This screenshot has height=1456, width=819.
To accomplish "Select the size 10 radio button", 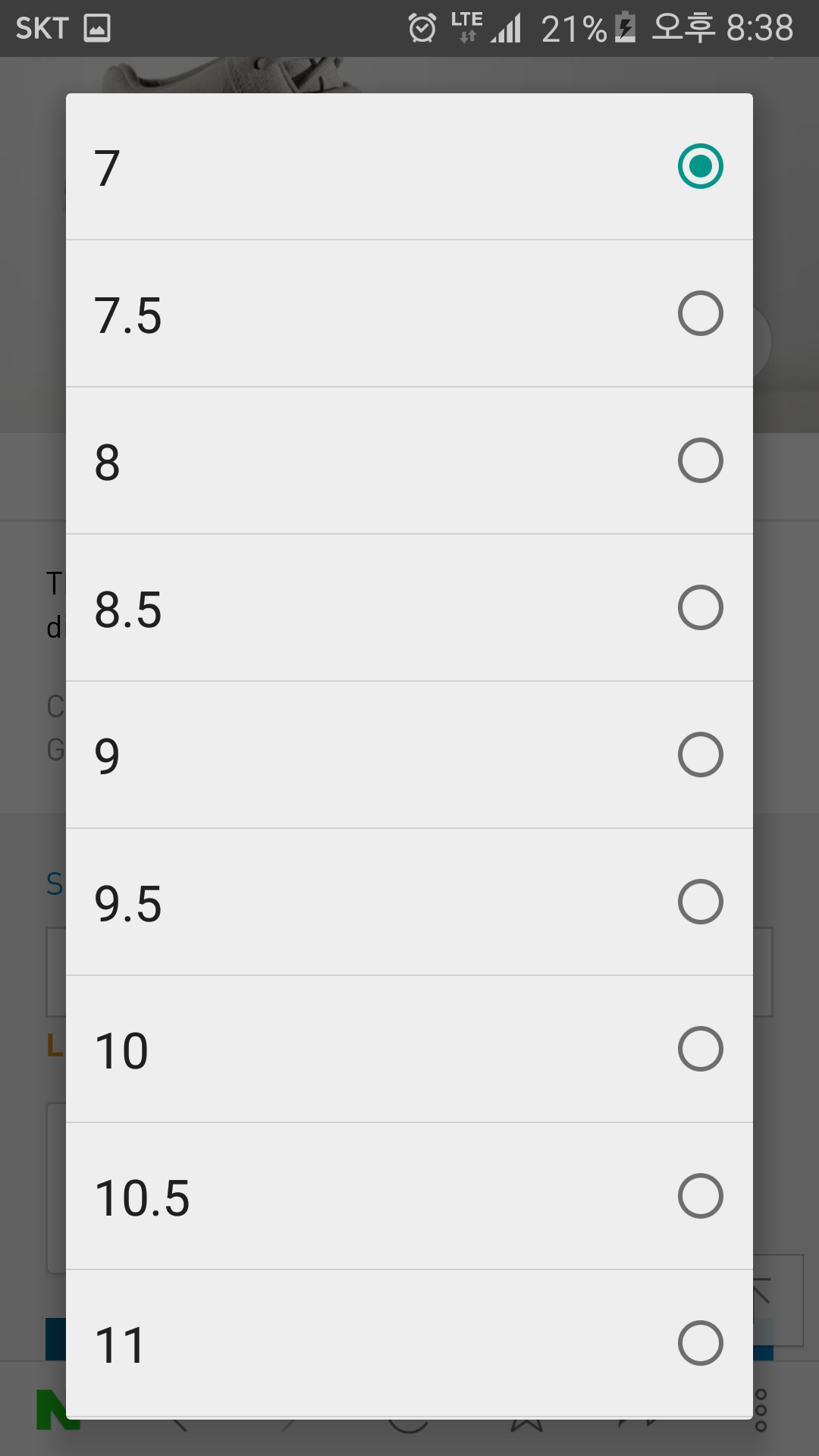I will point(700,1049).
